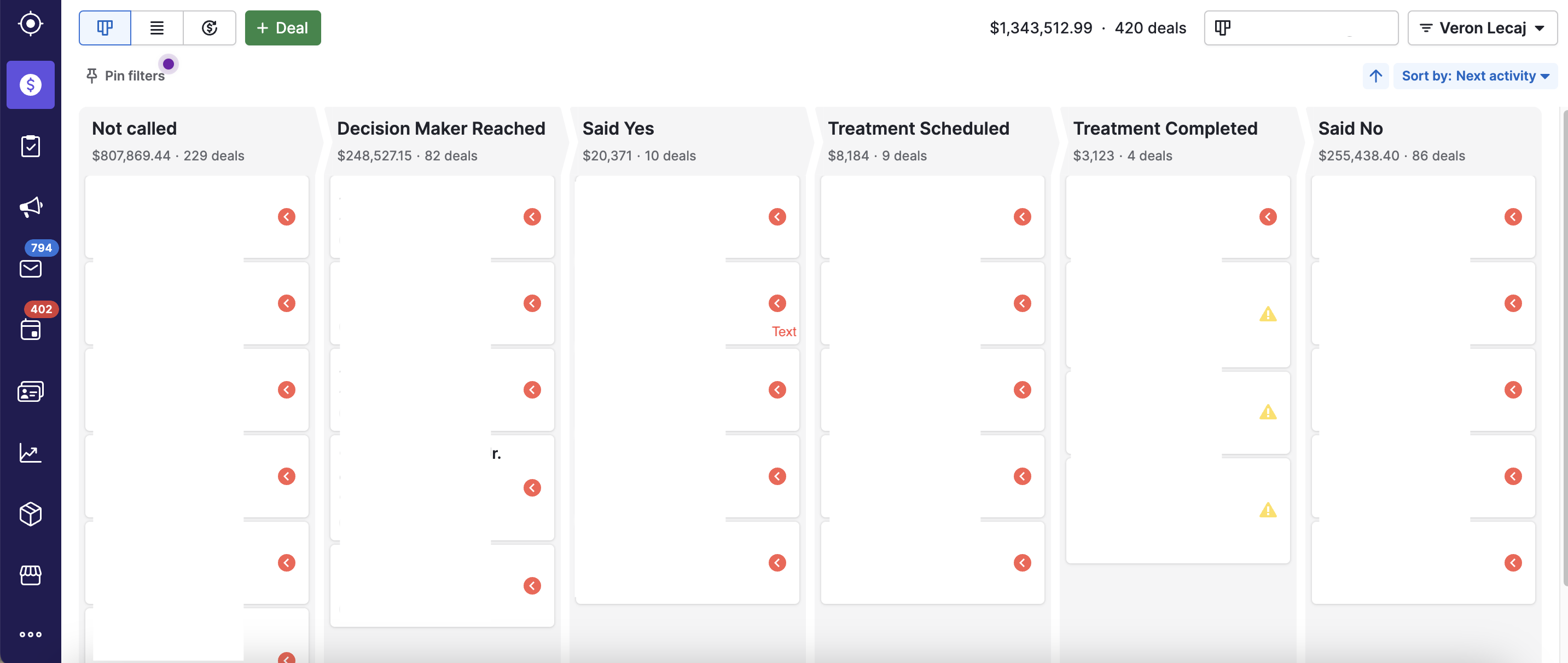The width and height of the screenshot is (1568, 663).
Task: Open Products box icon in sidebar
Action: pos(31,514)
